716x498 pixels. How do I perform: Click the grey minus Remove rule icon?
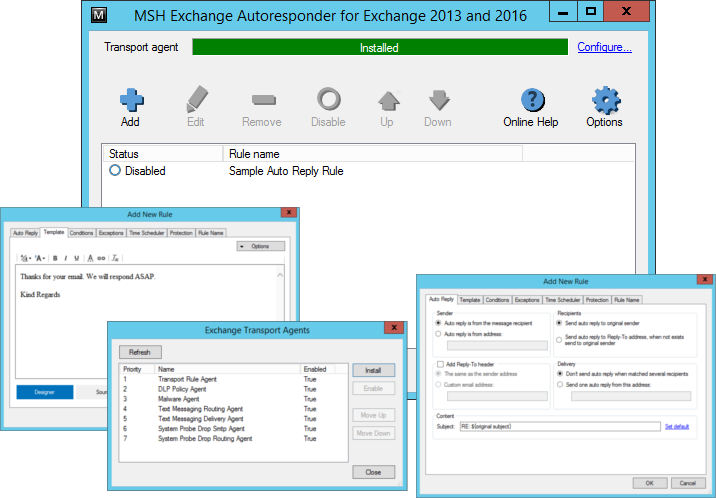coord(263,100)
